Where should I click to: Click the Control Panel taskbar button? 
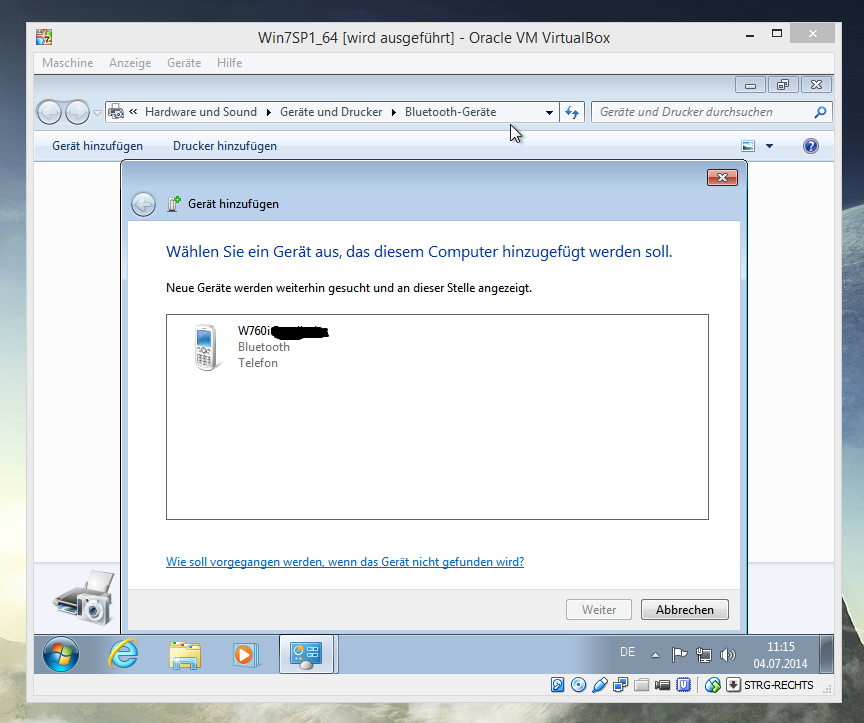(x=306, y=654)
